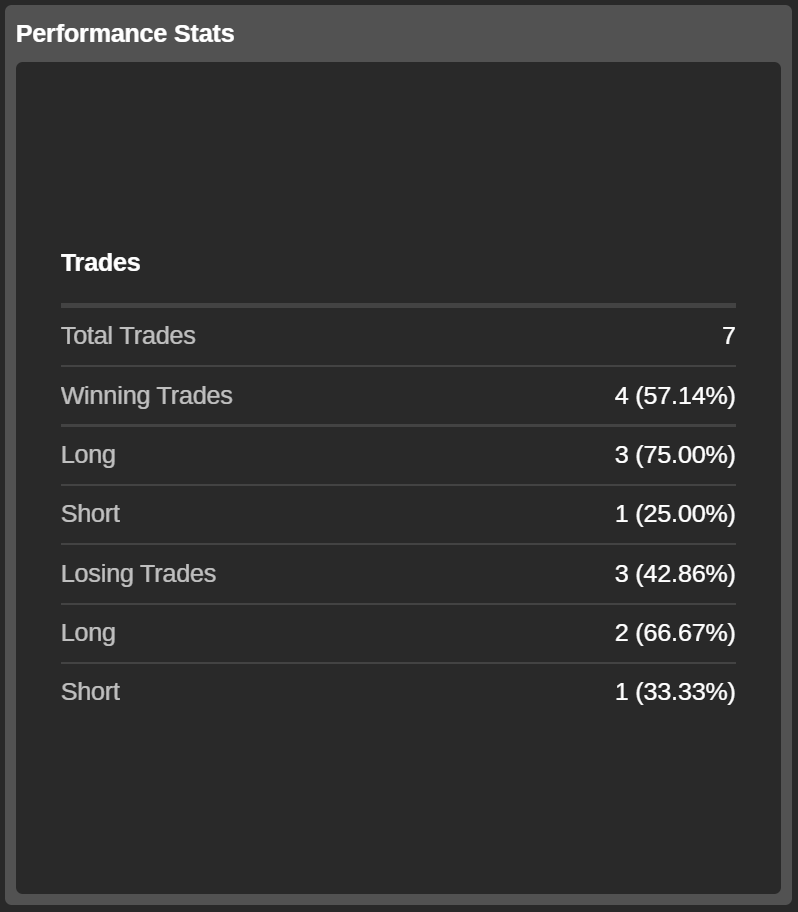The height and width of the screenshot is (912, 798).
Task: Click the empty panel area below the last Short row
Action: pyautogui.click(x=398, y=800)
